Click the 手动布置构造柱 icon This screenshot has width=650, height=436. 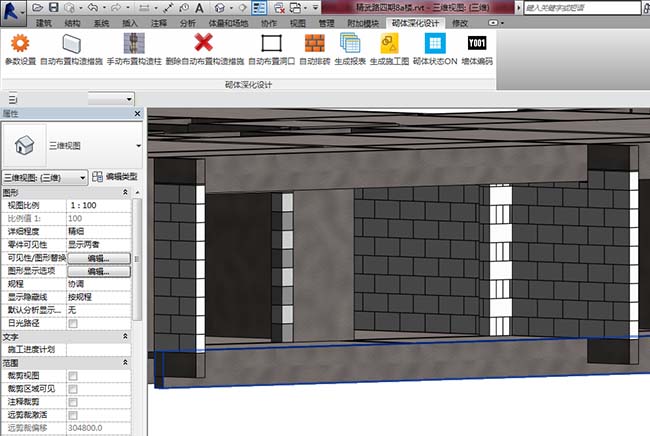tap(134, 43)
